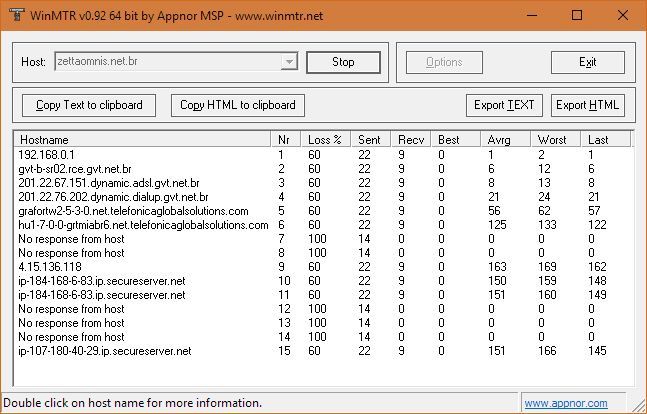Image resolution: width=647 pixels, height=414 pixels.
Task: Click Avrg value 125 in hop 6
Action: (497, 225)
